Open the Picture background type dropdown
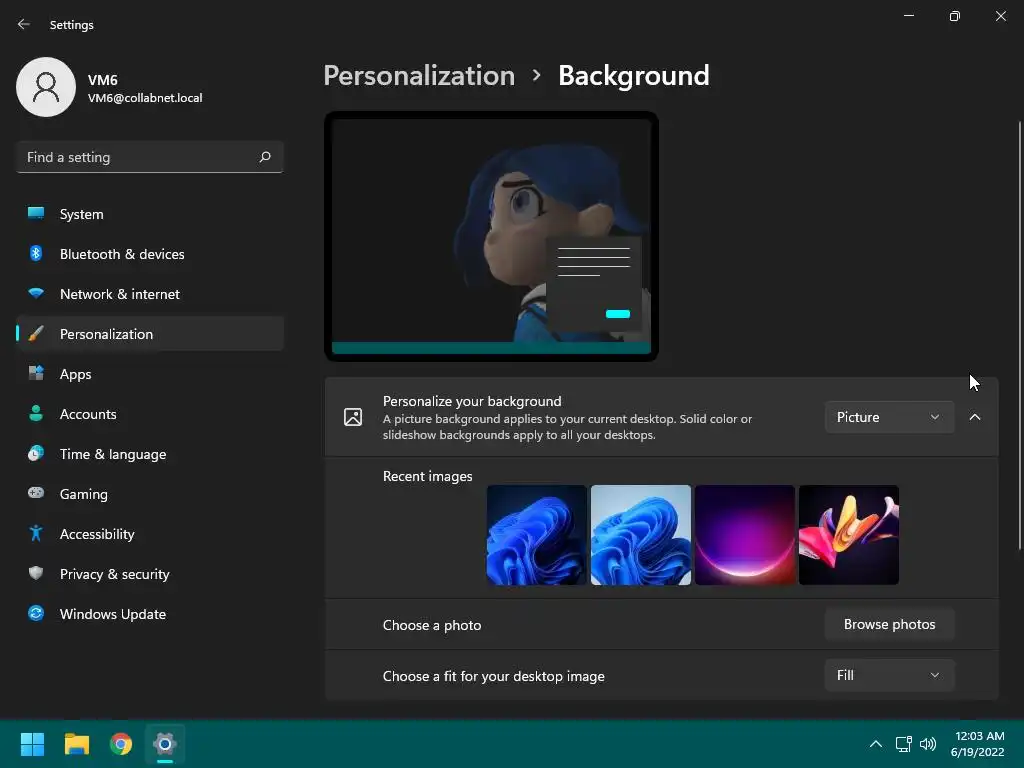The height and width of the screenshot is (768, 1024). click(x=889, y=417)
